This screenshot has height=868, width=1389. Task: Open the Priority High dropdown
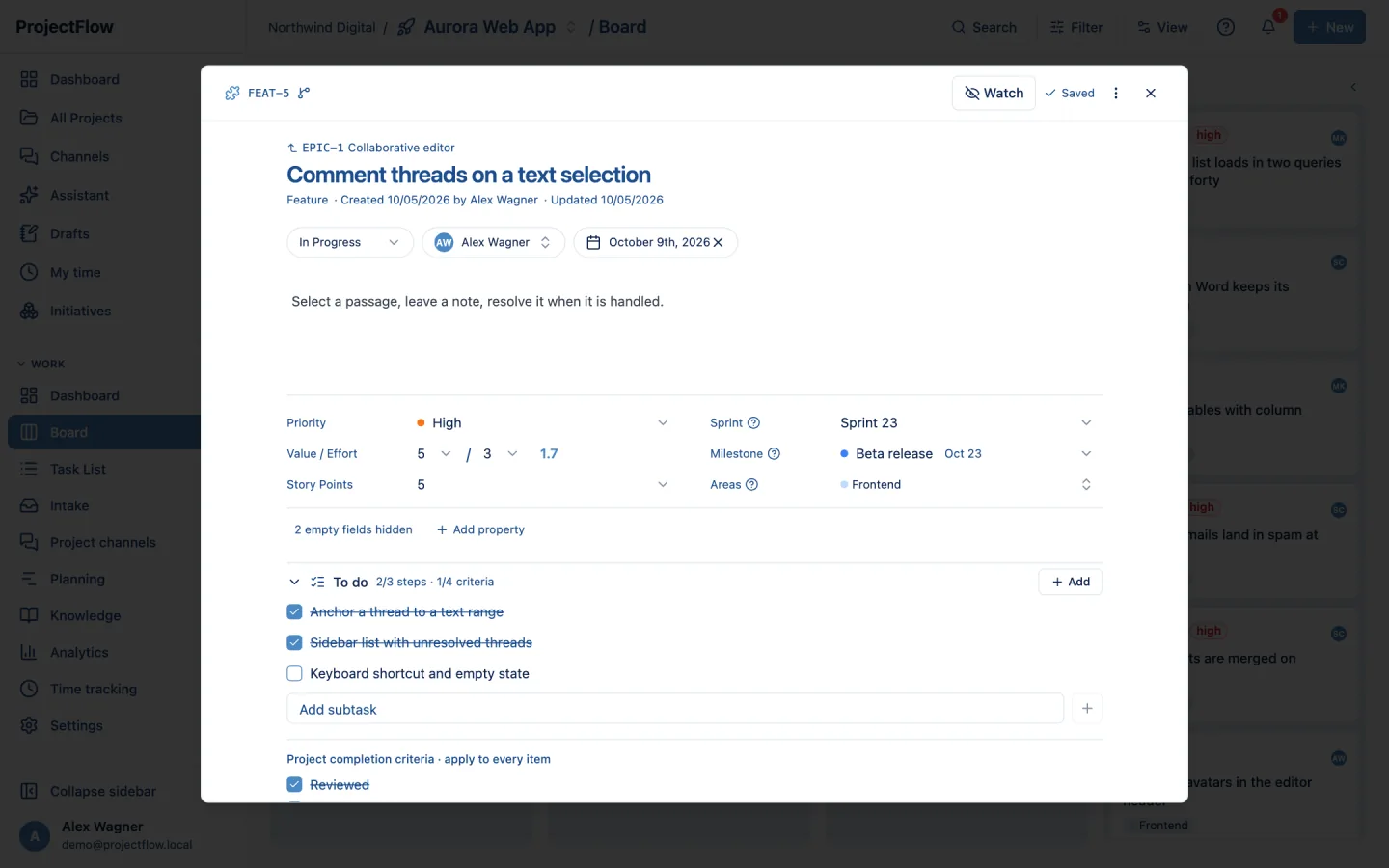click(x=542, y=423)
